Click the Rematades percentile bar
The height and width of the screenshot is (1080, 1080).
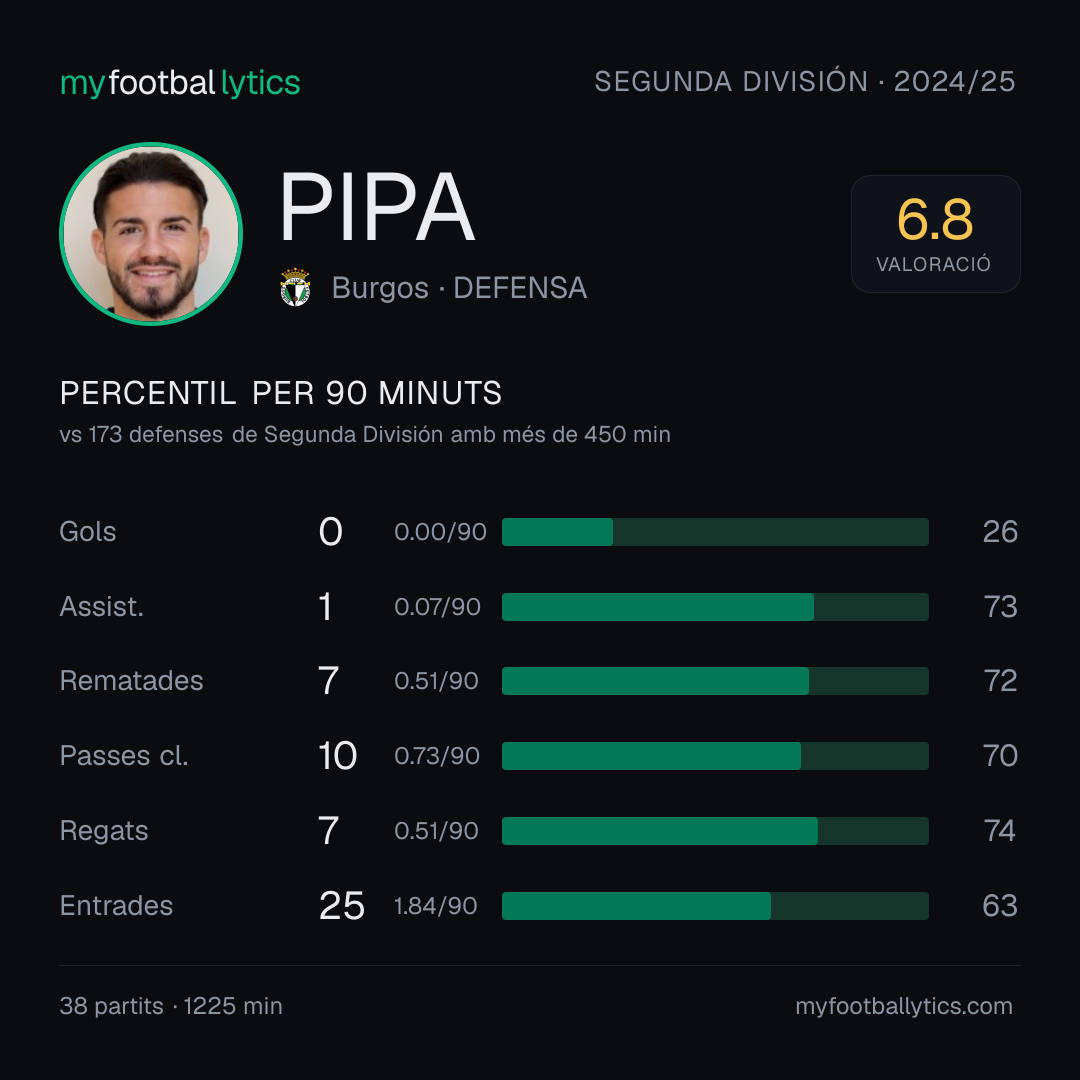point(715,681)
